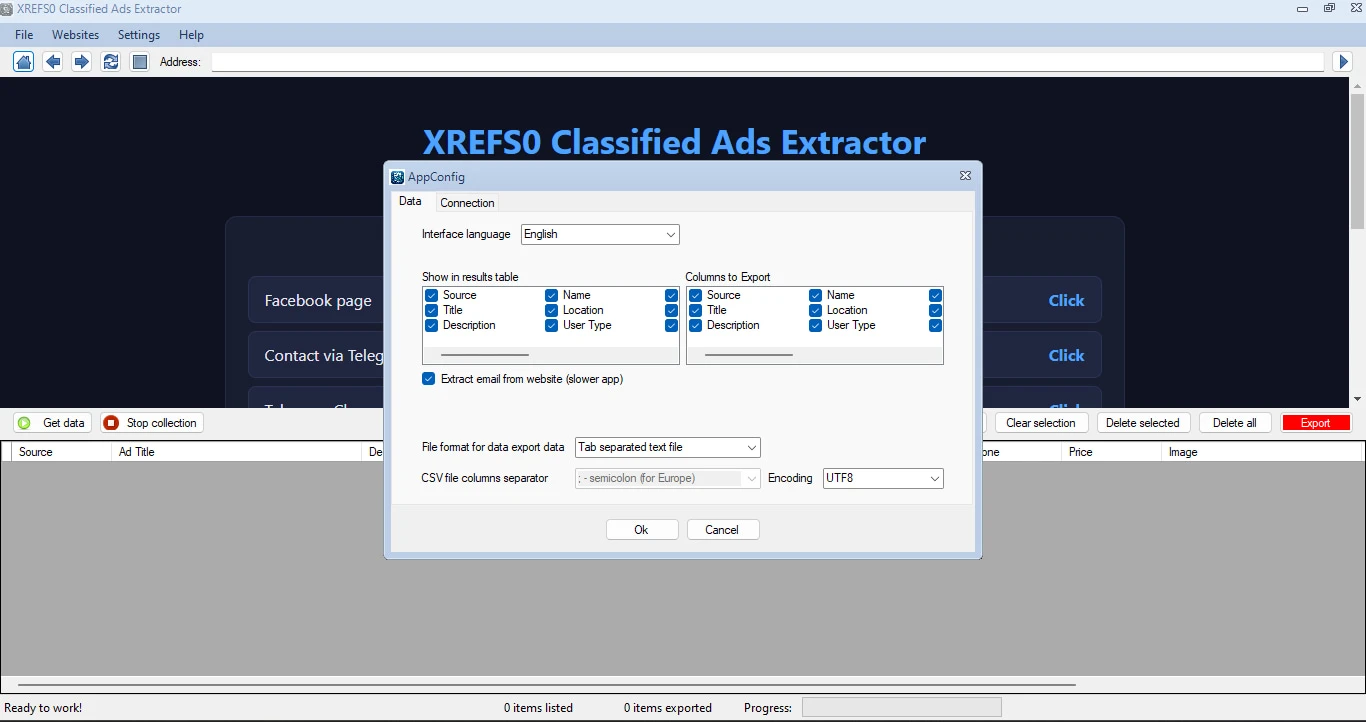Toggle Name in Columns to Export
This screenshot has width=1366, height=722.
816,295
